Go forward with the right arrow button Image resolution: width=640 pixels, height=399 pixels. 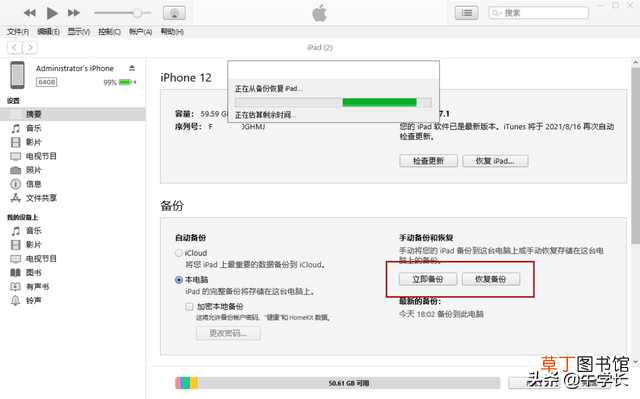(x=30, y=48)
